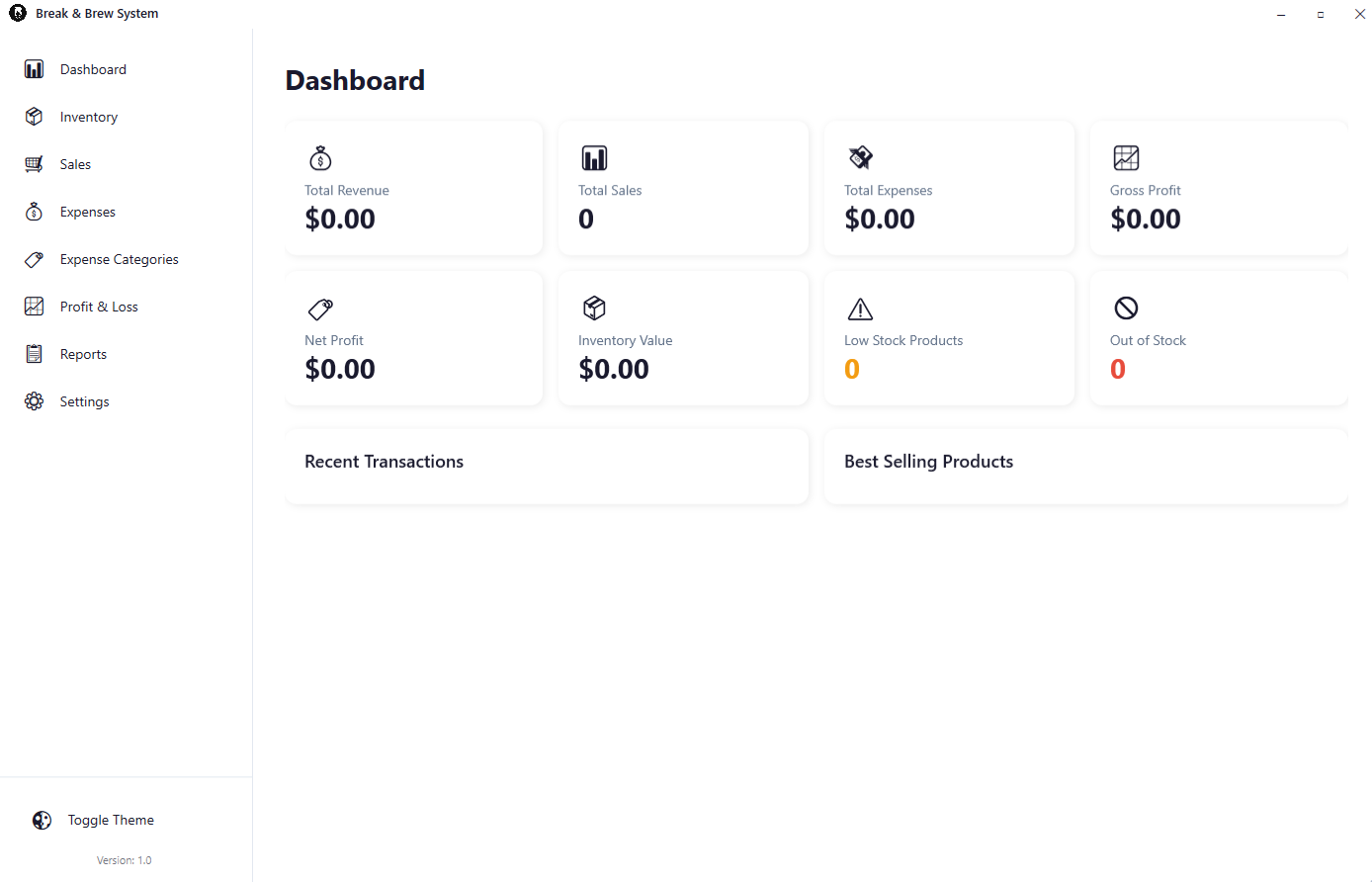This screenshot has width=1372, height=882.
Task: Click the Inventory Value $0.00 amount
Action: (614, 369)
